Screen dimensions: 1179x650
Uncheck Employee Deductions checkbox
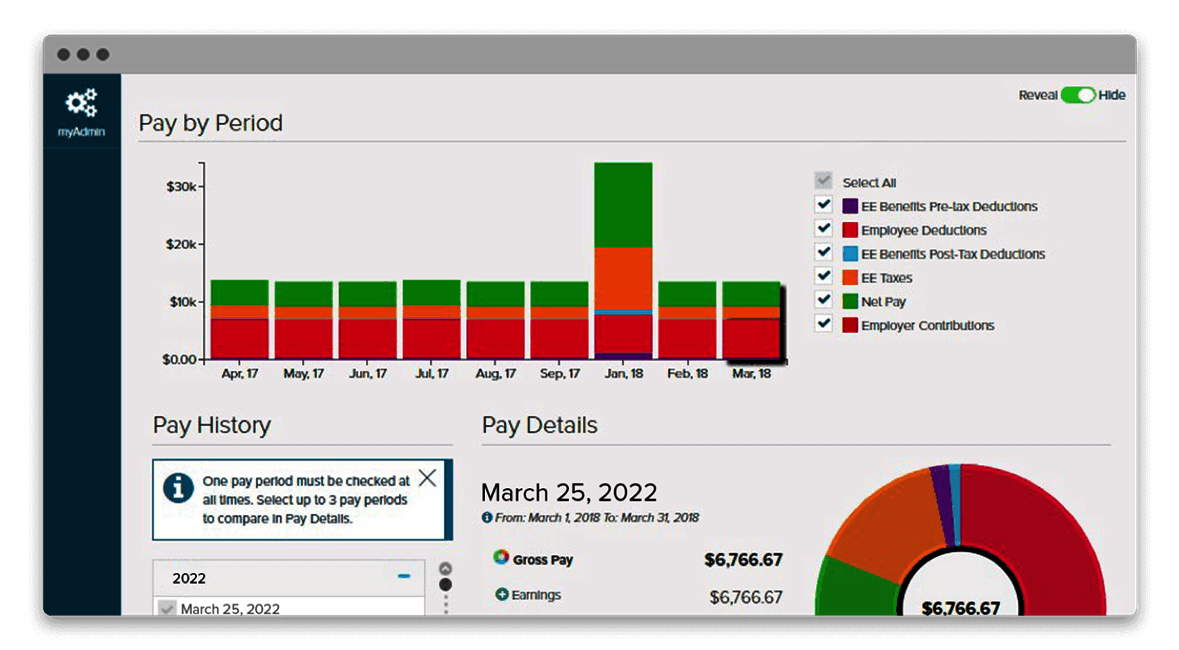tap(823, 229)
